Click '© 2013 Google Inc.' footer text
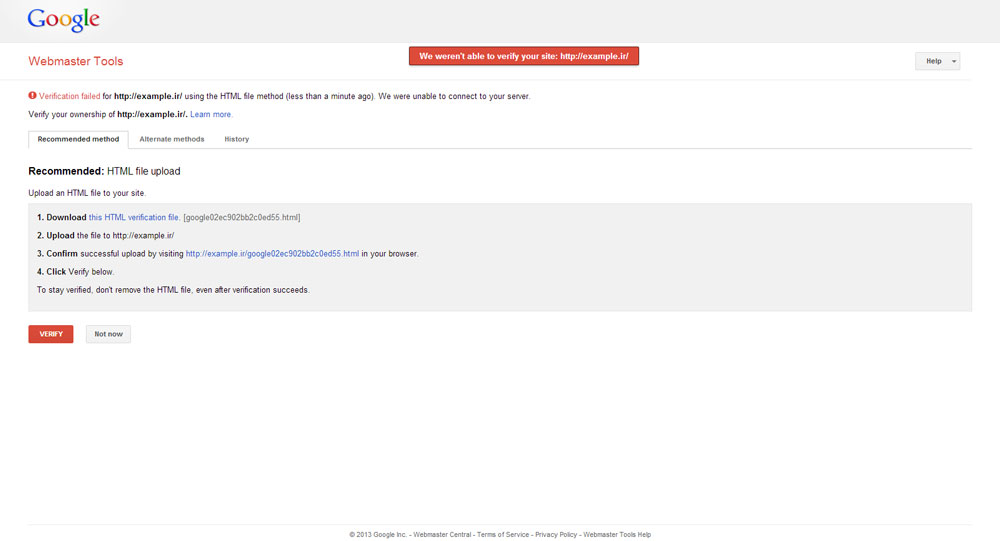 click(x=378, y=535)
